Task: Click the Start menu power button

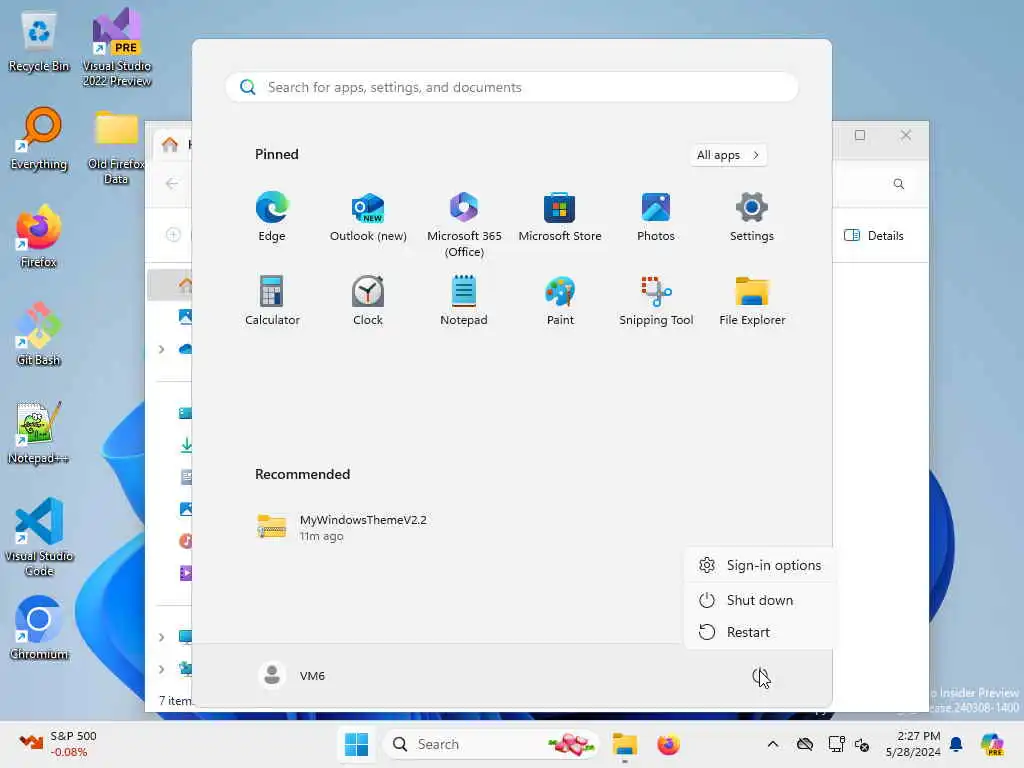Action: [760, 676]
